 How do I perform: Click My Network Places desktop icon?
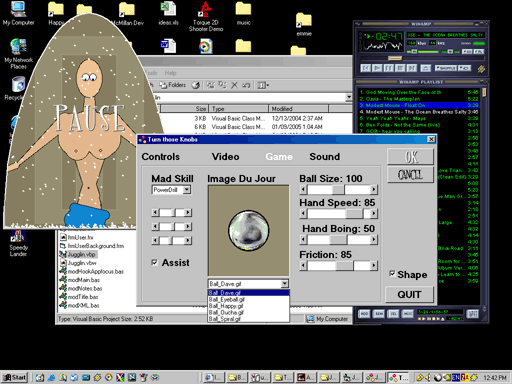click(x=18, y=54)
